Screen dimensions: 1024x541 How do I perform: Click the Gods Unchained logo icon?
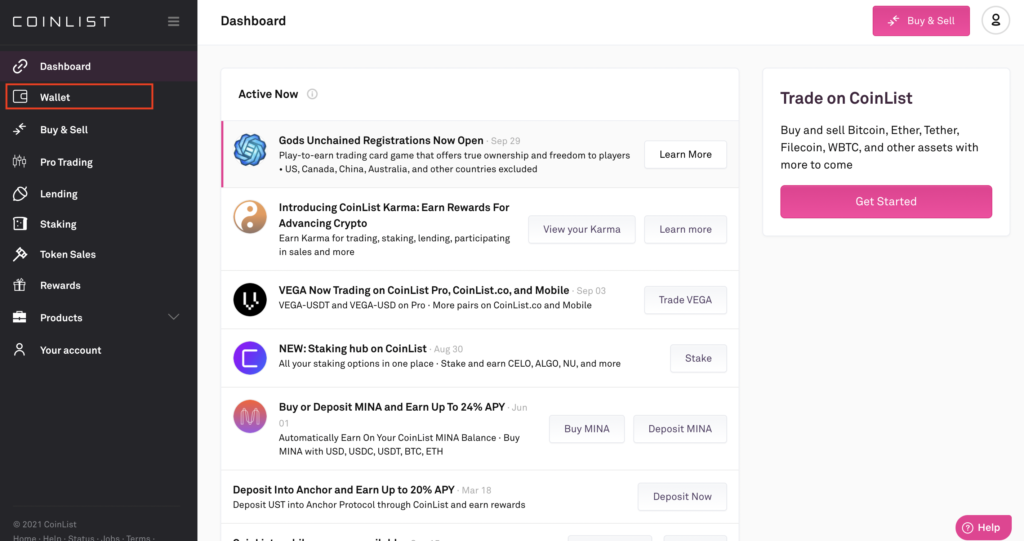point(250,150)
